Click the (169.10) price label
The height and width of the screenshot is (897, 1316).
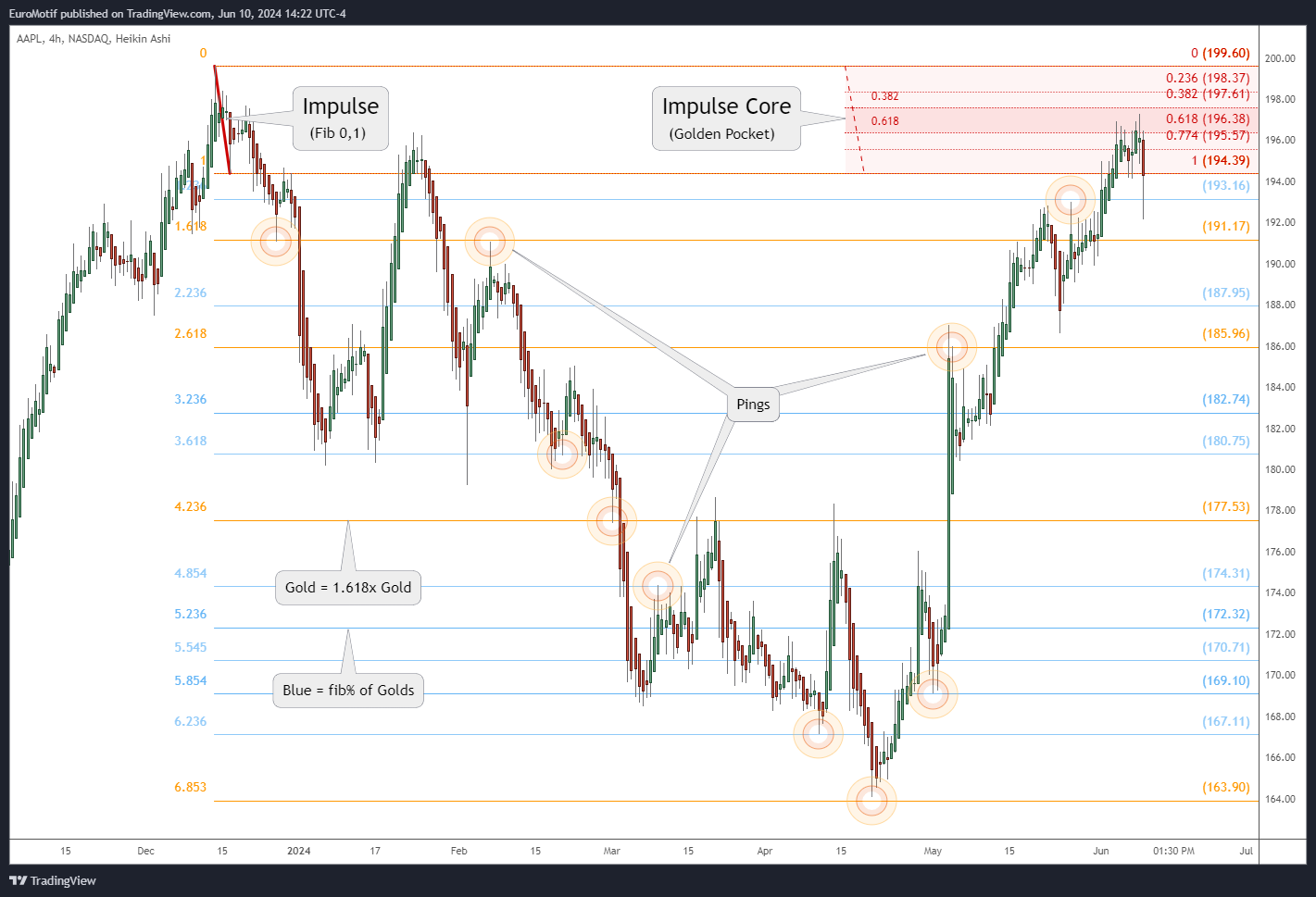point(1226,680)
